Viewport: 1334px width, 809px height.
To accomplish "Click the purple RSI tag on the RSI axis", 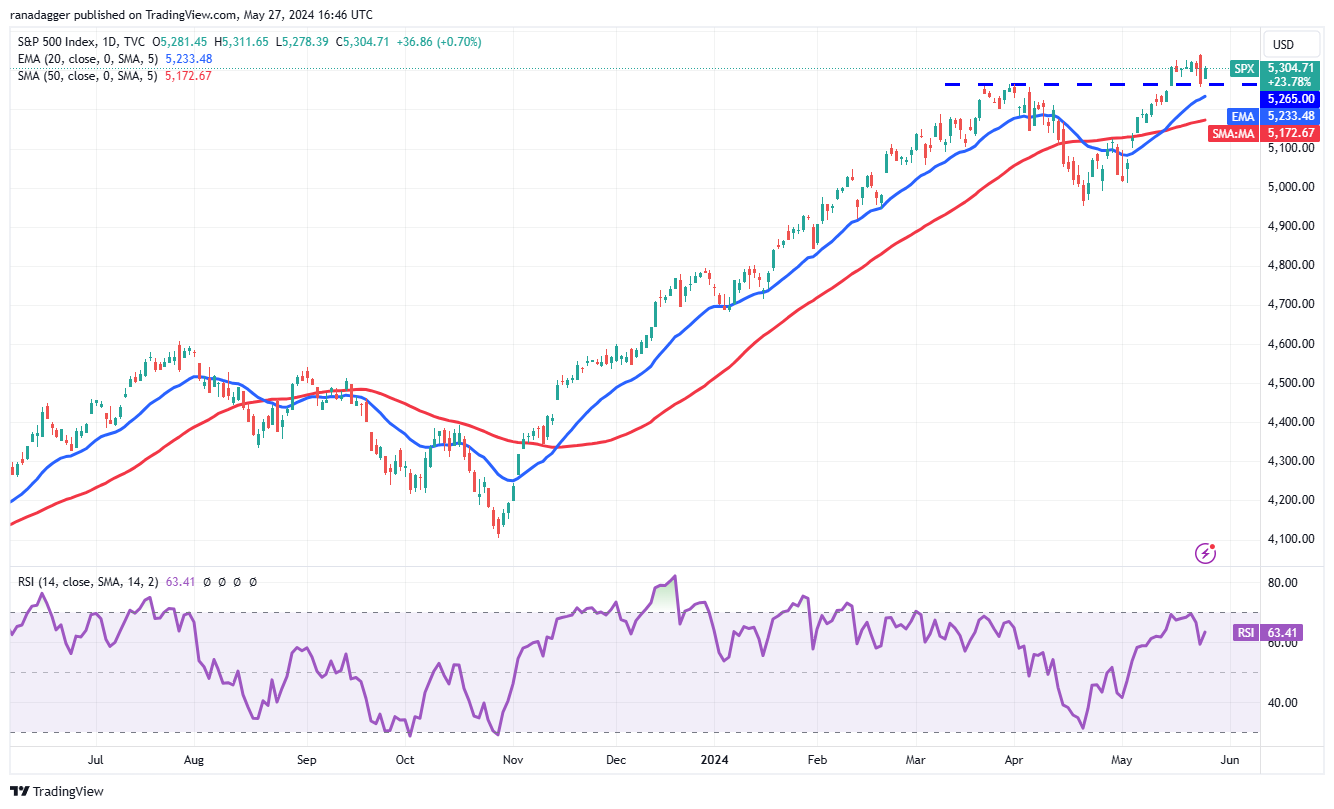I will [1246, 632].
